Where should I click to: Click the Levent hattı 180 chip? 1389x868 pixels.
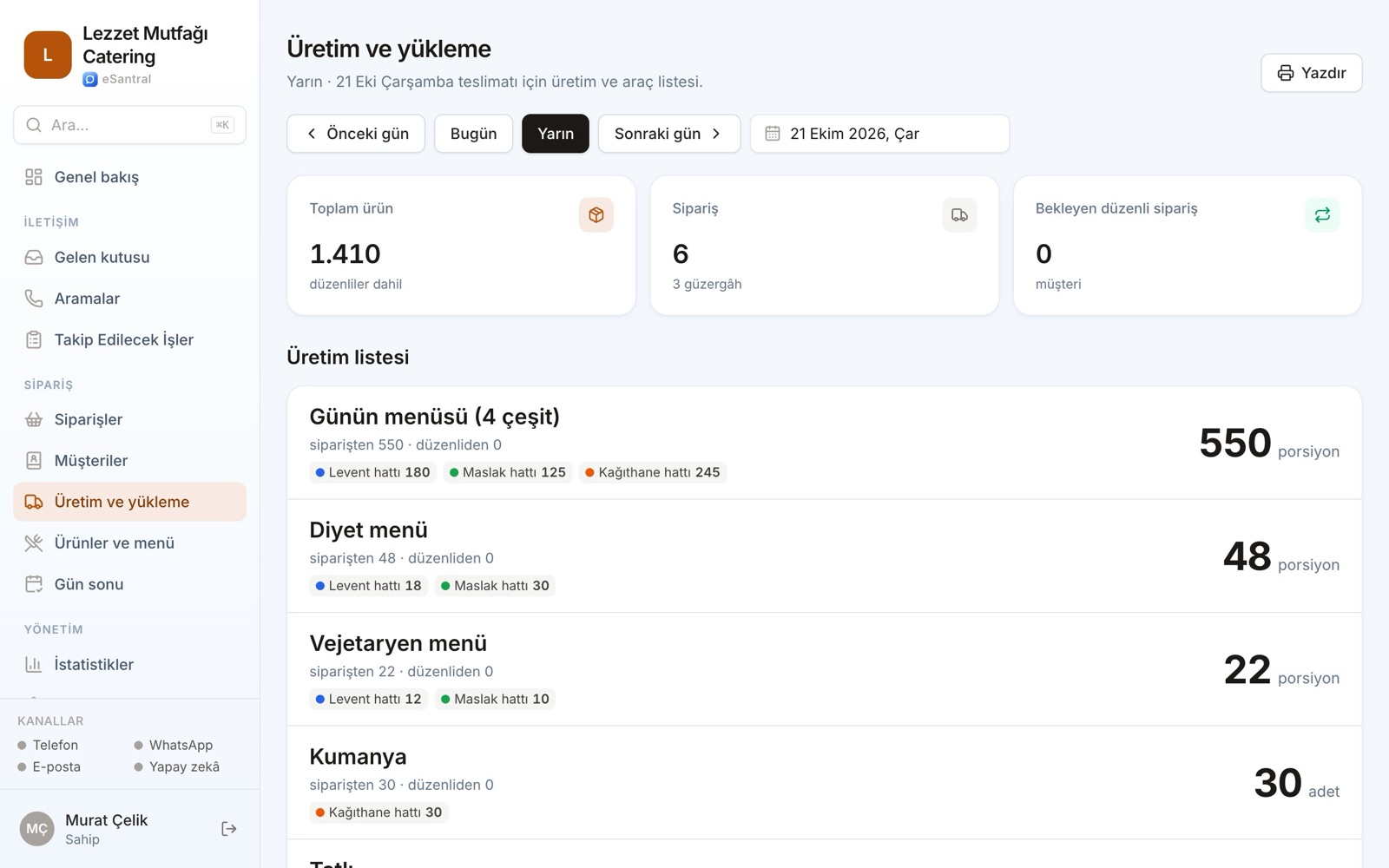tap(373, 472)
